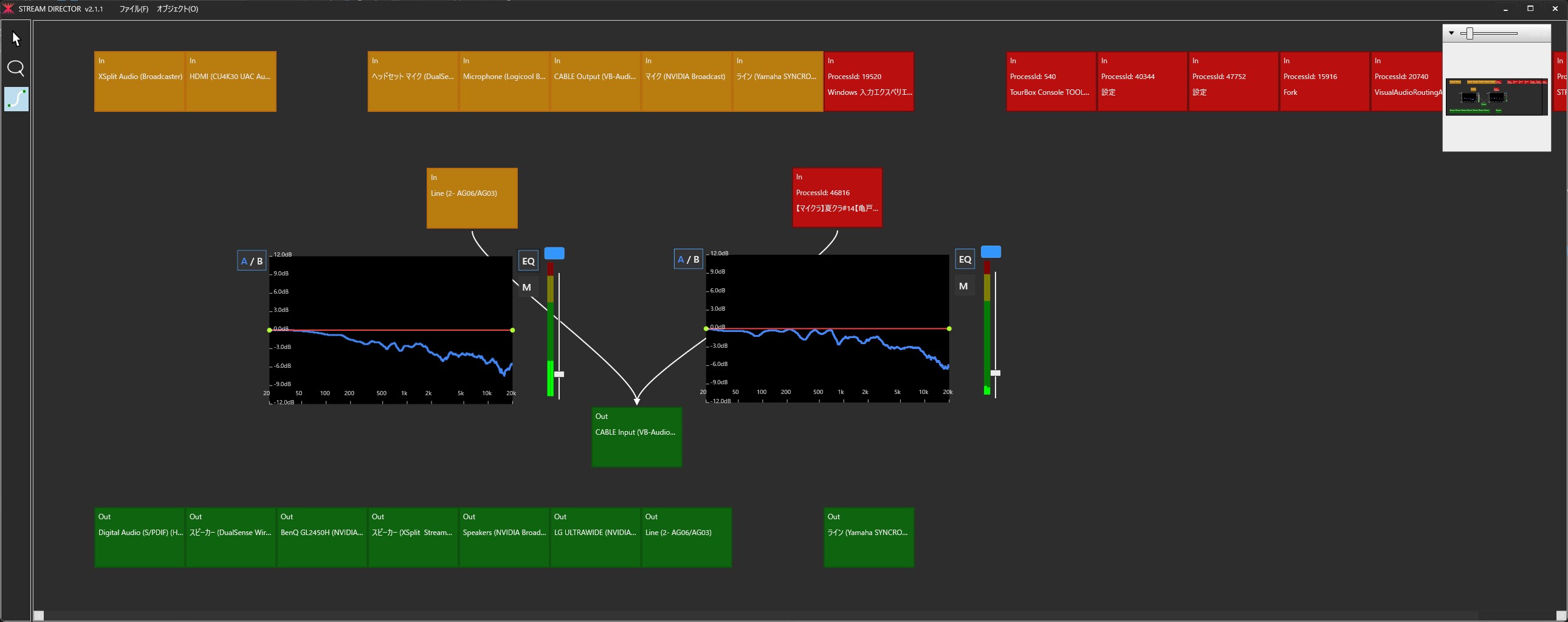This screenshot has width=1568, height=622.
Task: Open the オブジェクト(O) menu
Action: 177,9
